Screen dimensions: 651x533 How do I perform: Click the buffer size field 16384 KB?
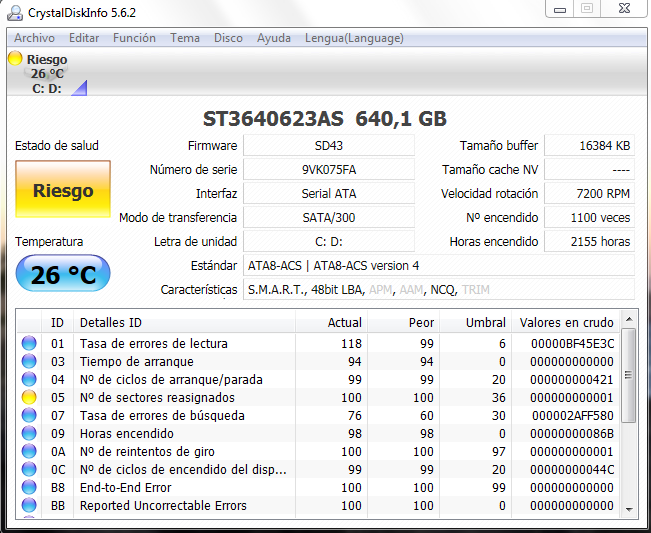(590, 146)
